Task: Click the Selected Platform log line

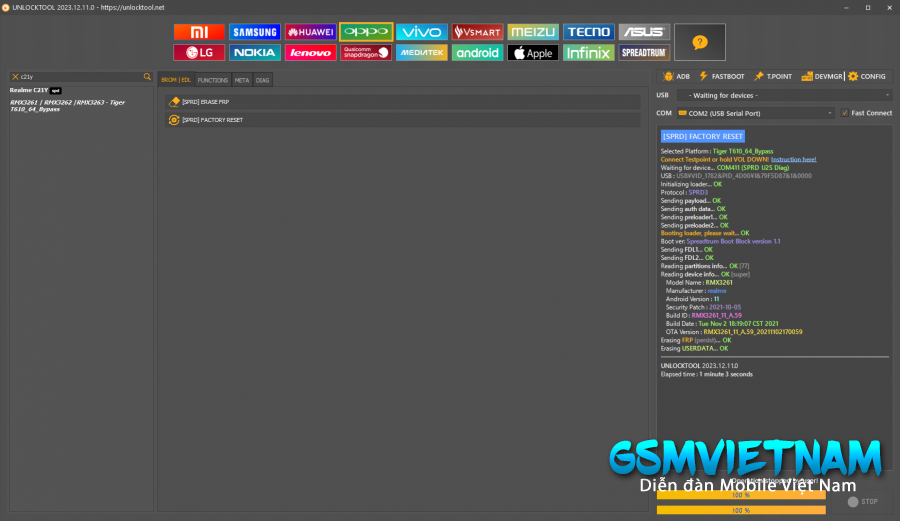Action: [x=717, y=151]
